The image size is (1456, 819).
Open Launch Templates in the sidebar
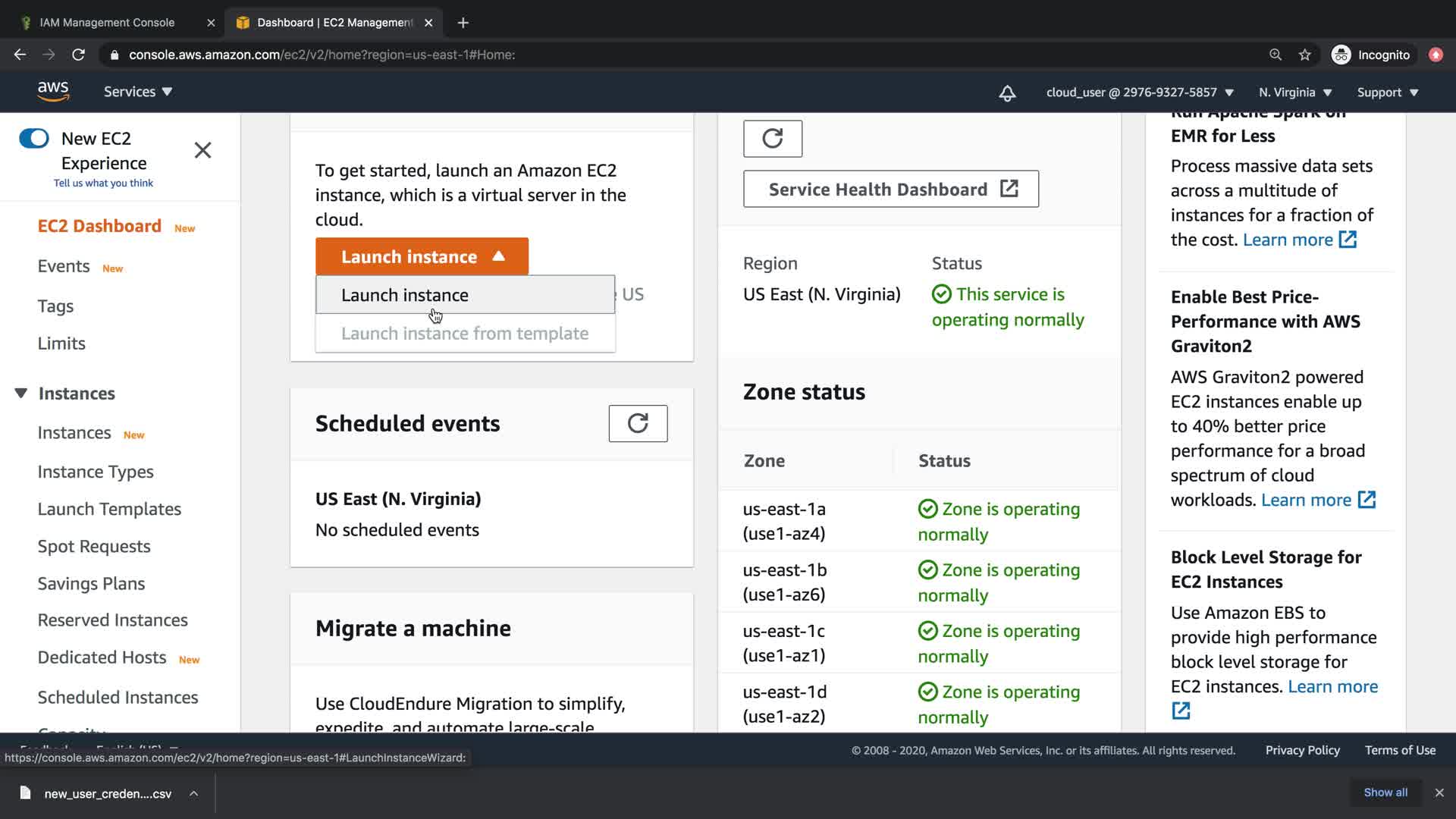coord(109,509)
